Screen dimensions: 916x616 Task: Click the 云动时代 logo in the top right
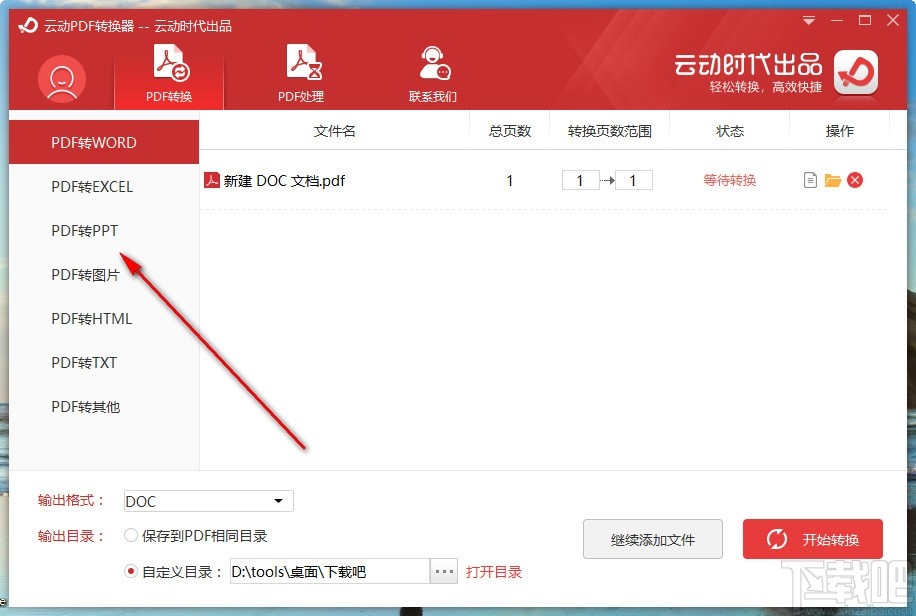(855, 74)
